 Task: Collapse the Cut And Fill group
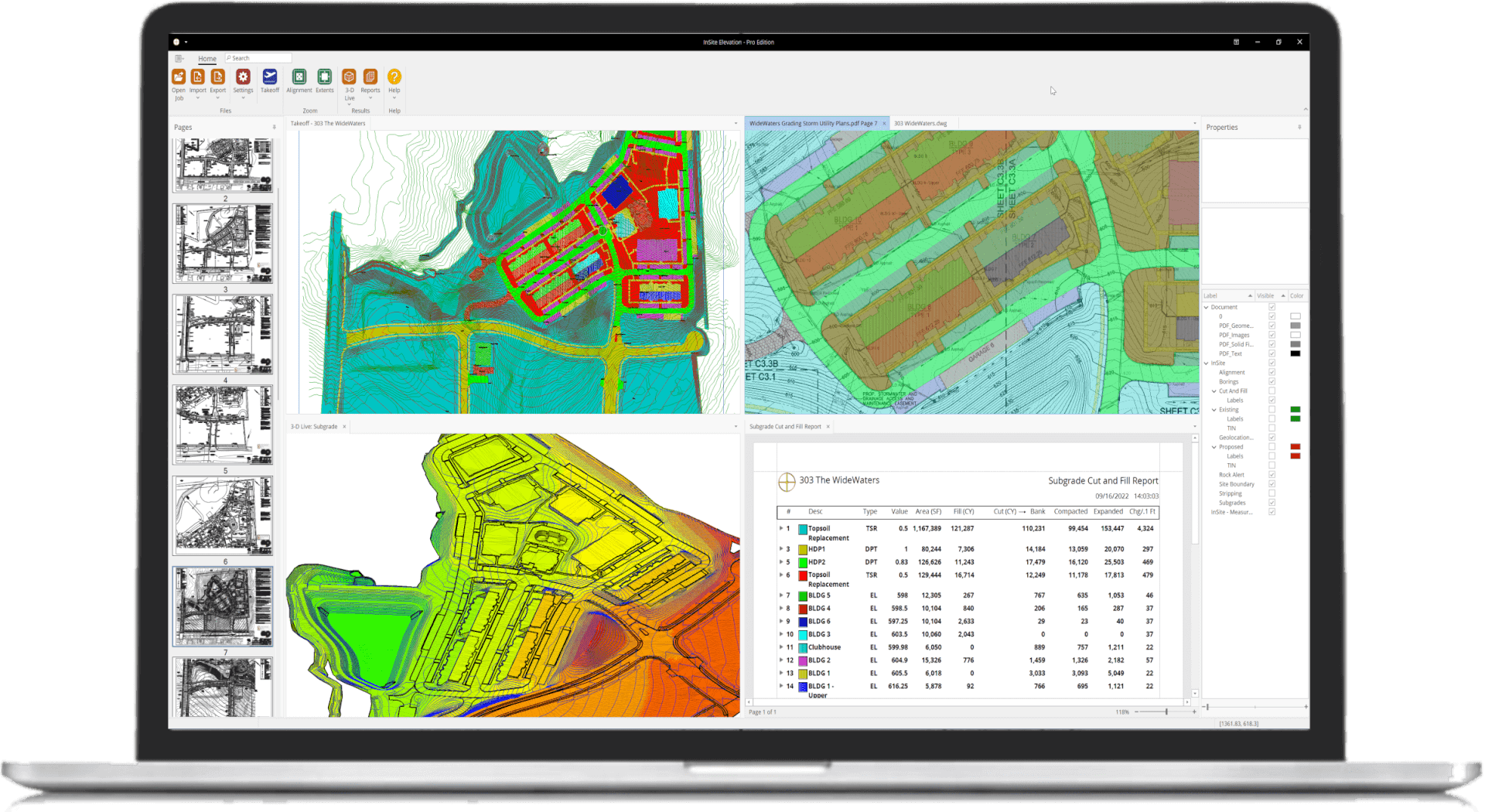1214,391
